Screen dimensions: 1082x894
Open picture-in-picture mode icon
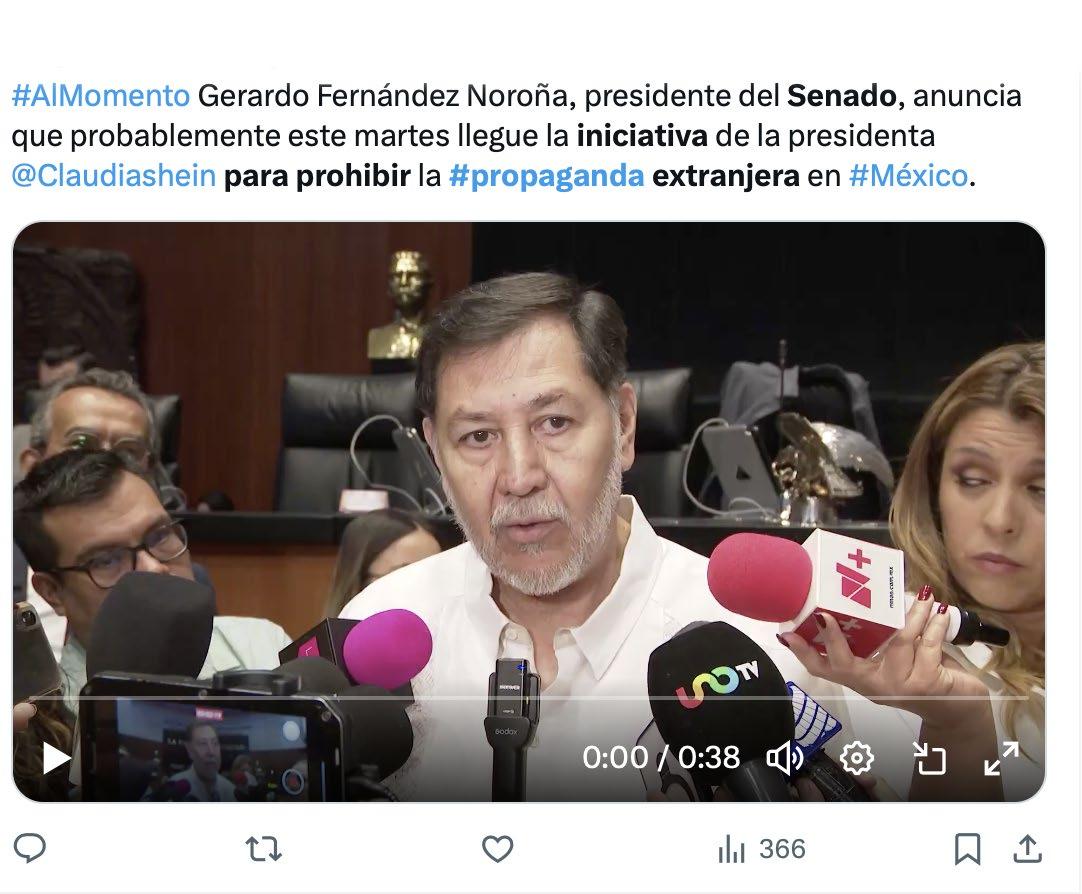coord(929,758)
